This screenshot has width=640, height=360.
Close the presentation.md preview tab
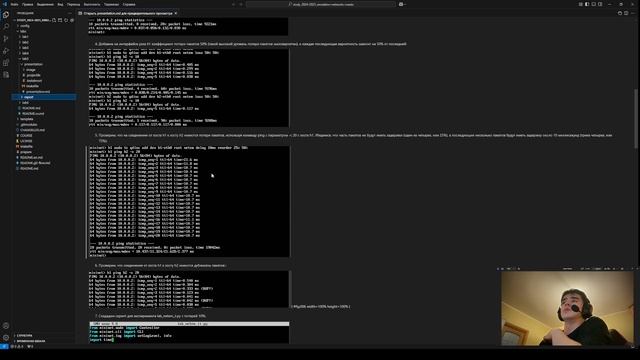click(x=176, y=13)
